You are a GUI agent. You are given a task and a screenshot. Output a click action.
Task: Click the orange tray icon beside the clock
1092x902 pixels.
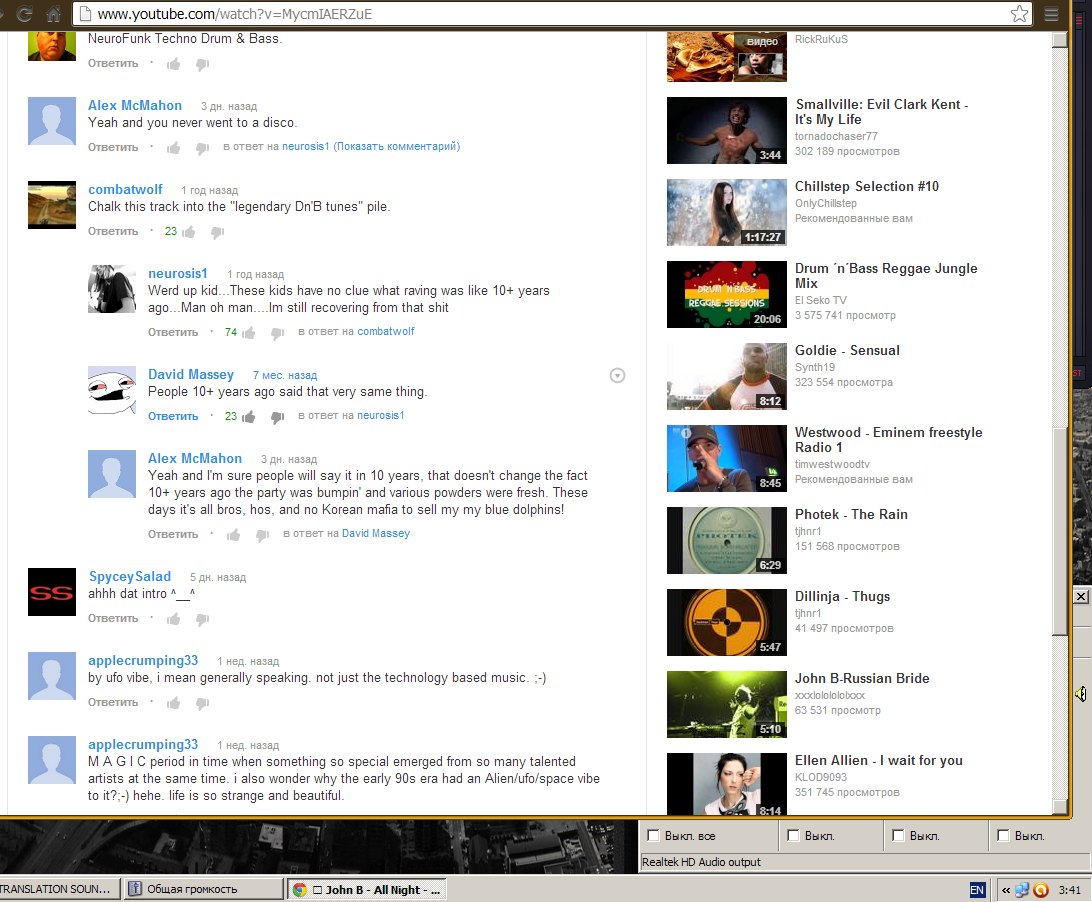click(x=1041, y=889)
